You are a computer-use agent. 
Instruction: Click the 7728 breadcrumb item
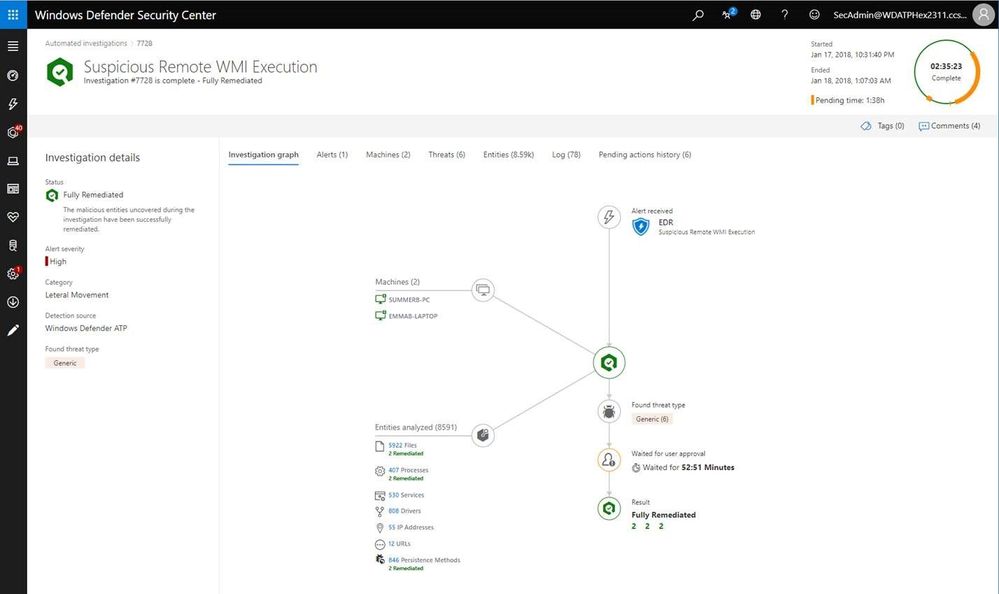pos(145,43)
